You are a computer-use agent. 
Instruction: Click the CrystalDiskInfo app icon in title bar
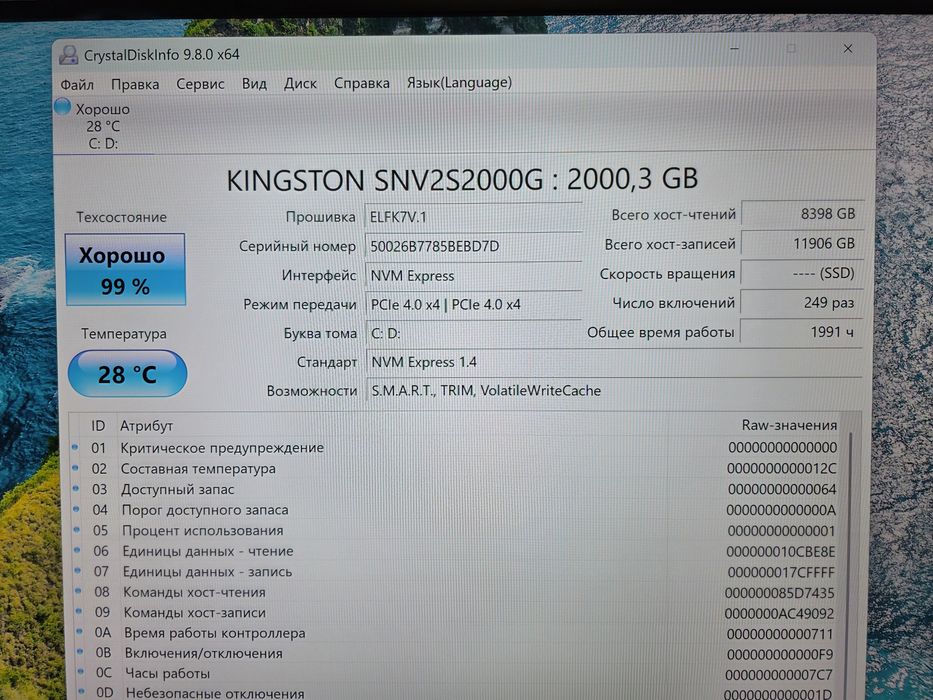click(x=68, y=55)
